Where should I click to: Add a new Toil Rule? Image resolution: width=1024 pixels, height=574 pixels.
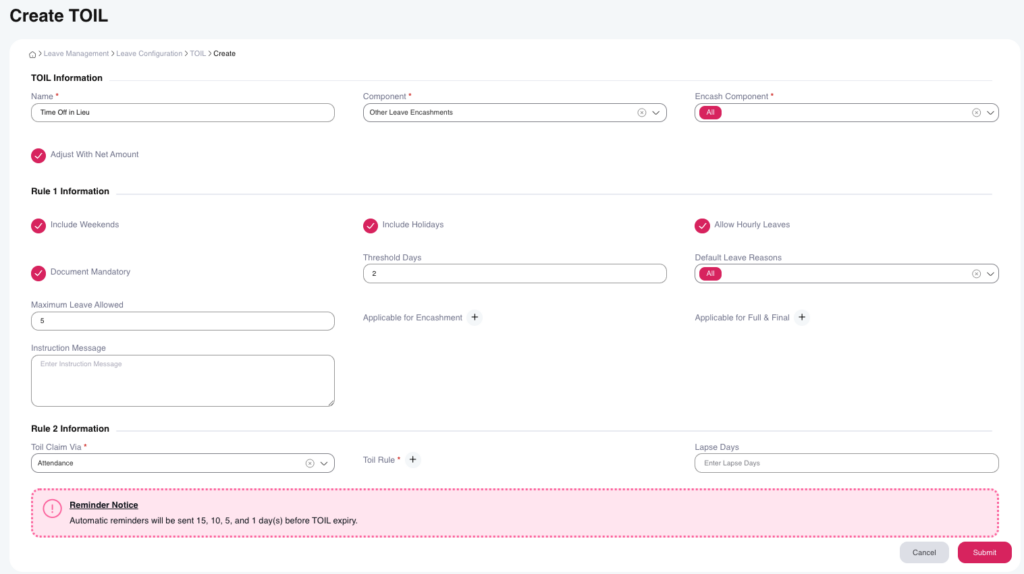[x=413, y=460]
